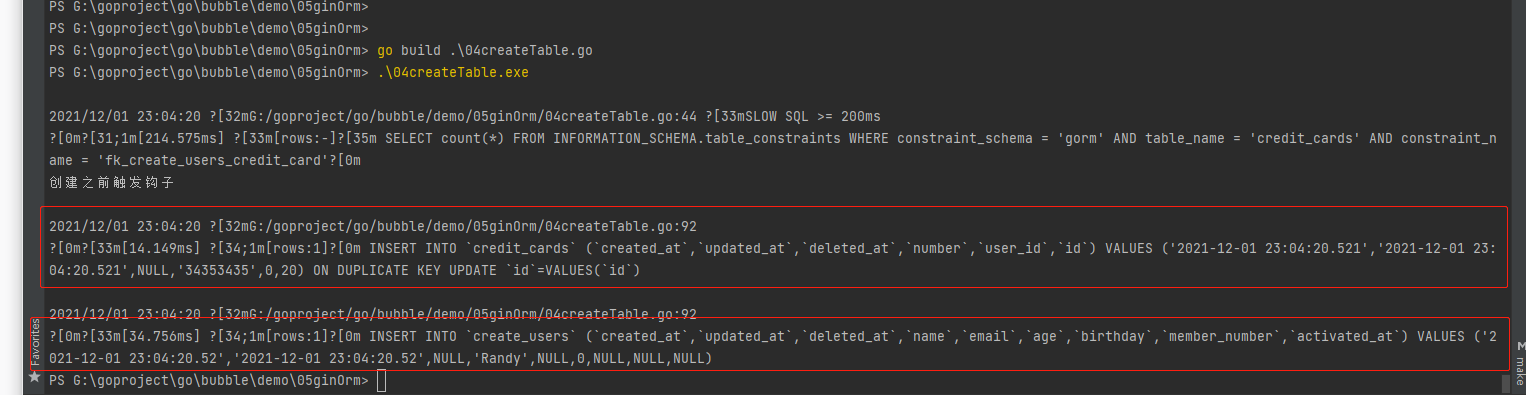Image resolution: width=1526 pixels, height=395 pixels.
Task: Open the Favorites star icon
Action: (35, 378)
